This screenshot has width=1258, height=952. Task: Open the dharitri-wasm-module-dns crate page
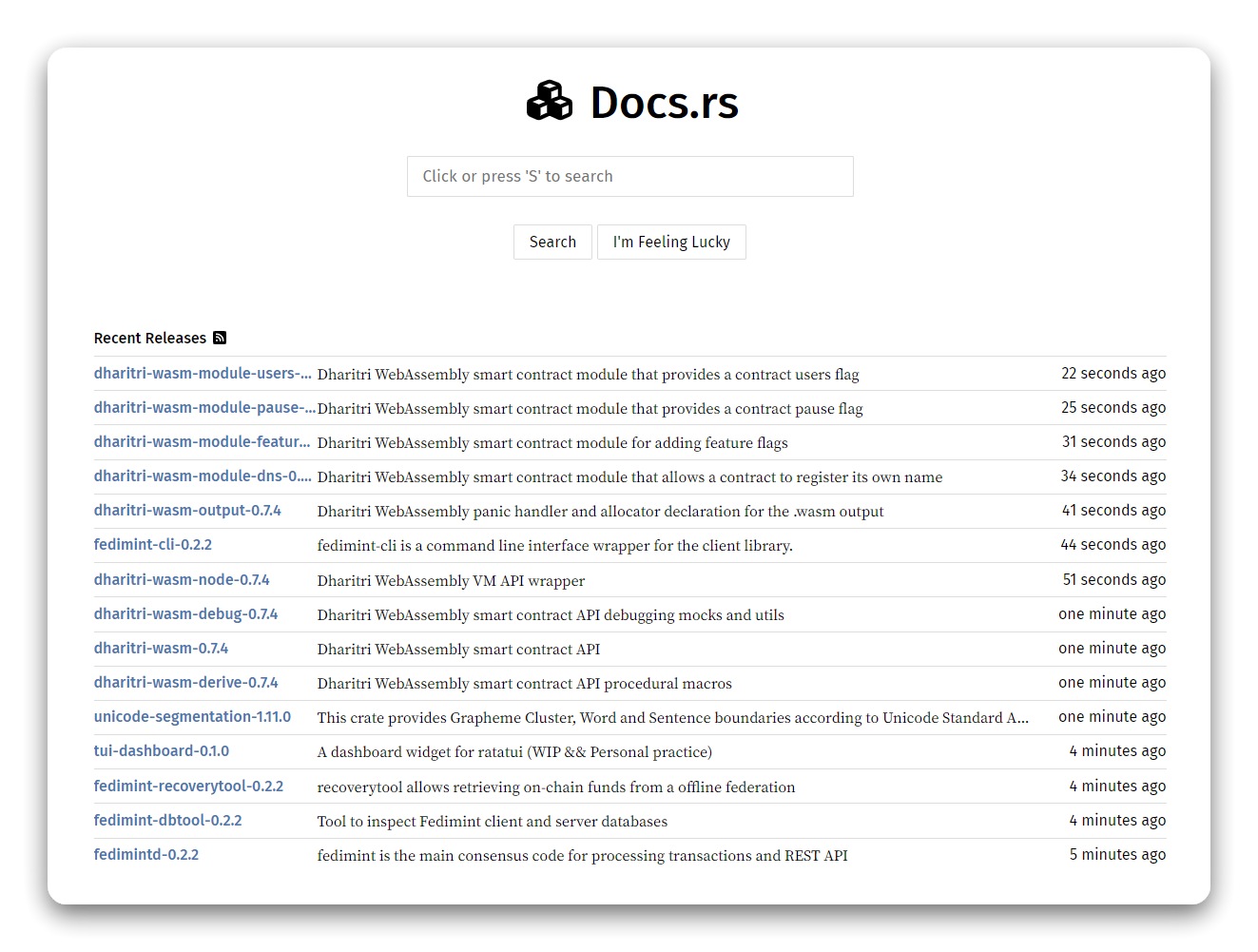click(x=203, y=476)
